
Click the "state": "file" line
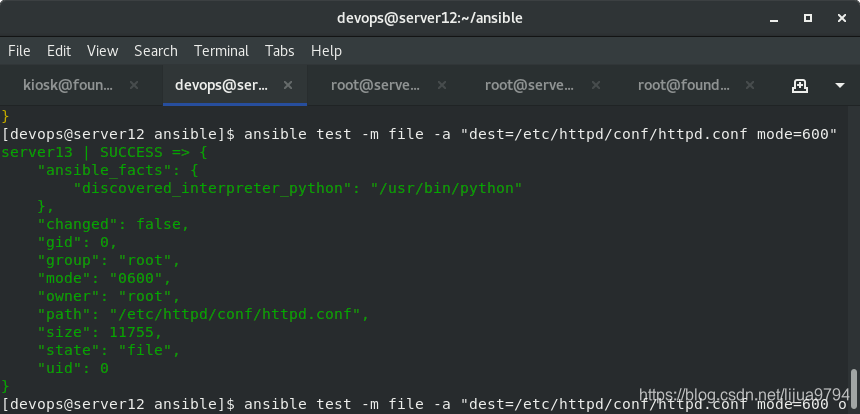pyautogui.click(x=109, y=350)
